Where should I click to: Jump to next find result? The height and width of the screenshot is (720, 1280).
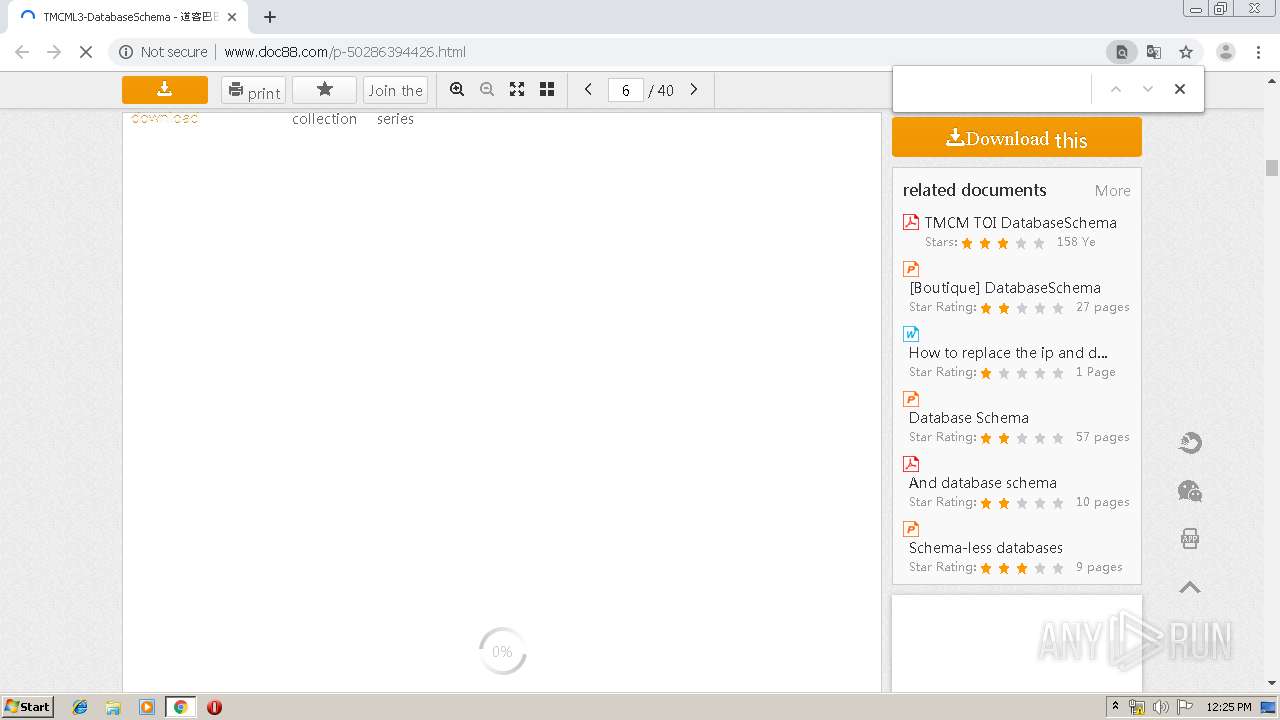click(1148, 89)
